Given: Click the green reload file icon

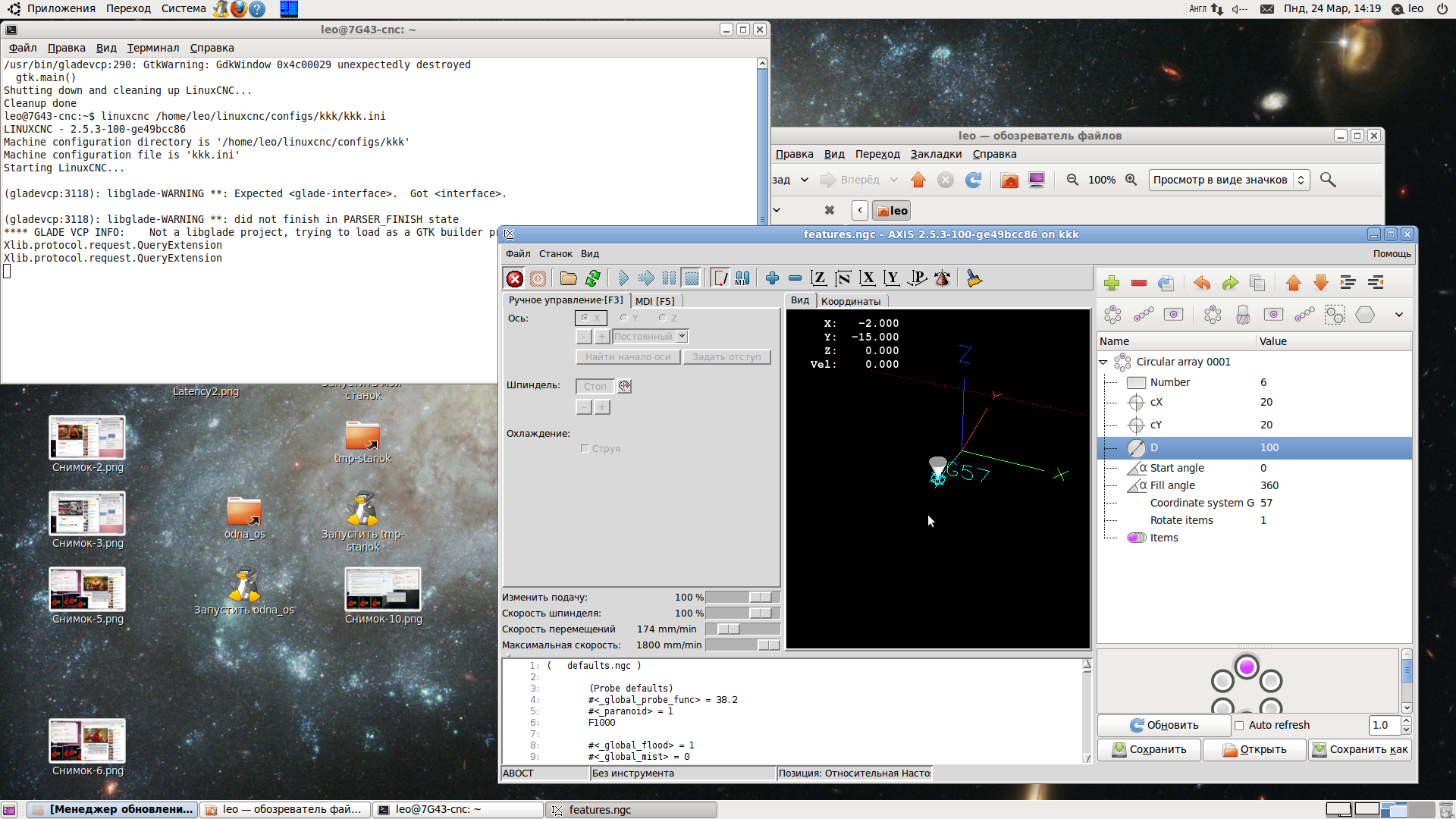Looking at the screenshot, I should 593,279.
